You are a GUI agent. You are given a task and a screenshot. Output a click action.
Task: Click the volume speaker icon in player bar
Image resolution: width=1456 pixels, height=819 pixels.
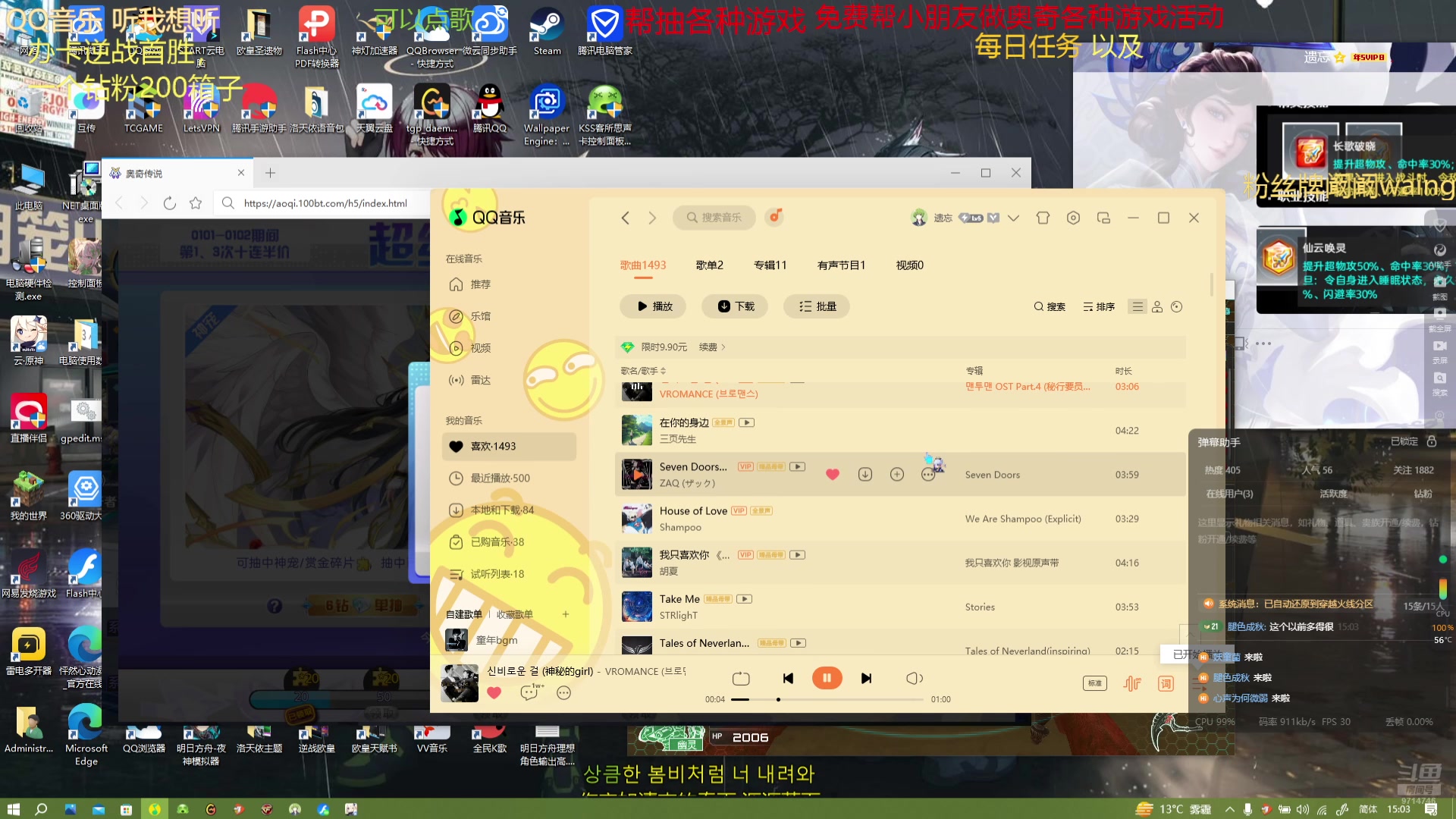915,678
